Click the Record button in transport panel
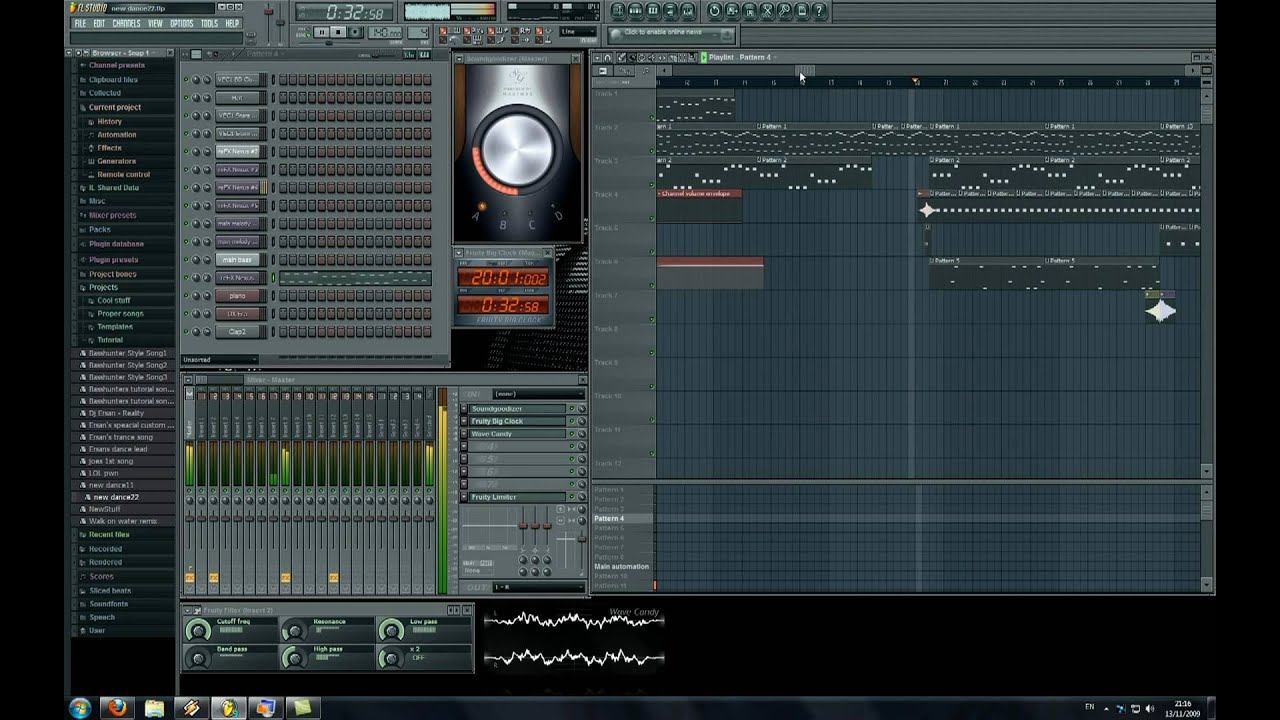The width and height of the screenshot is (1280, 720). (x=354, y=32)
